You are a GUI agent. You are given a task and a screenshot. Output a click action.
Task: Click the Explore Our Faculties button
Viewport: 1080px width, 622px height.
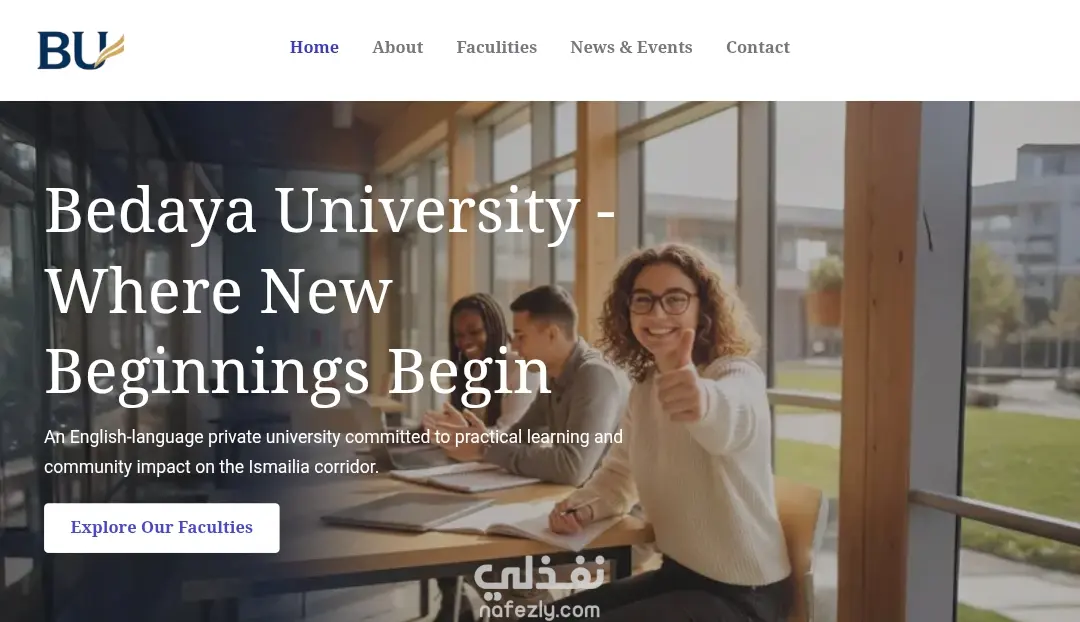pos(162,528)
